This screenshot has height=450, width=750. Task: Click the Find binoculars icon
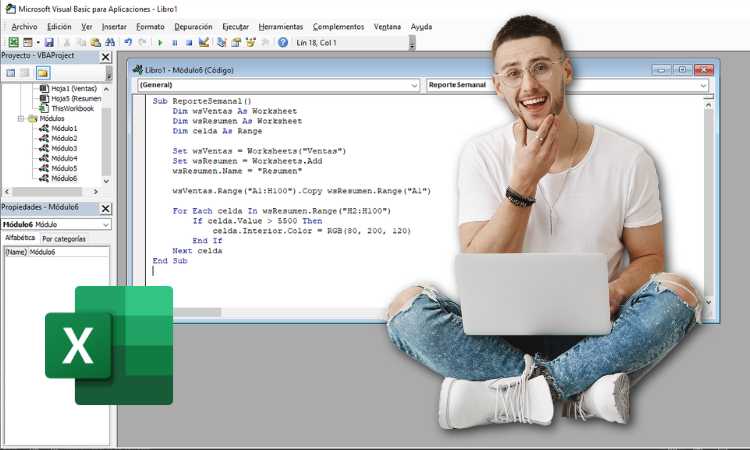109,43
